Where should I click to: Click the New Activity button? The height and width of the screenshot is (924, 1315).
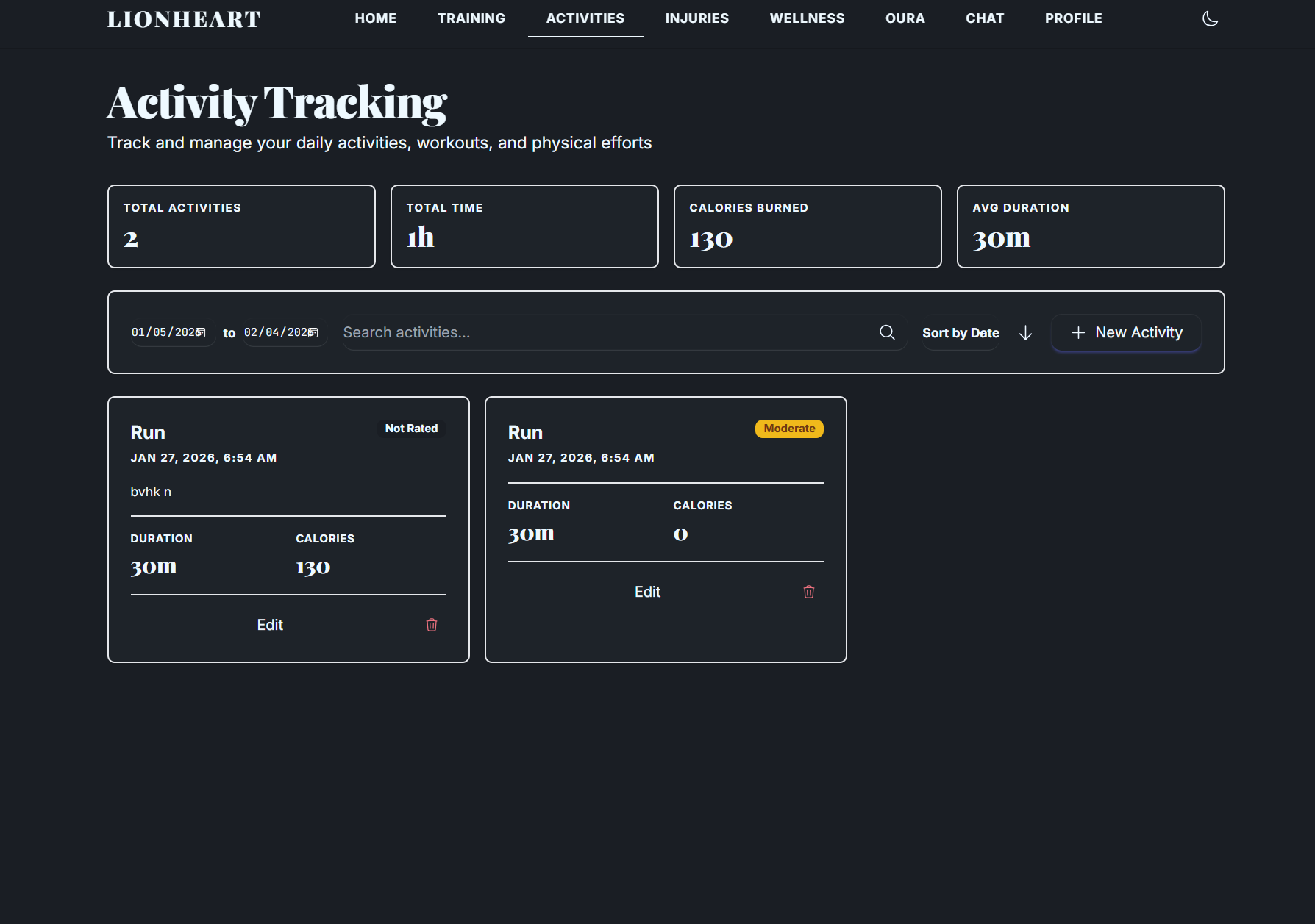(1126, 332)
